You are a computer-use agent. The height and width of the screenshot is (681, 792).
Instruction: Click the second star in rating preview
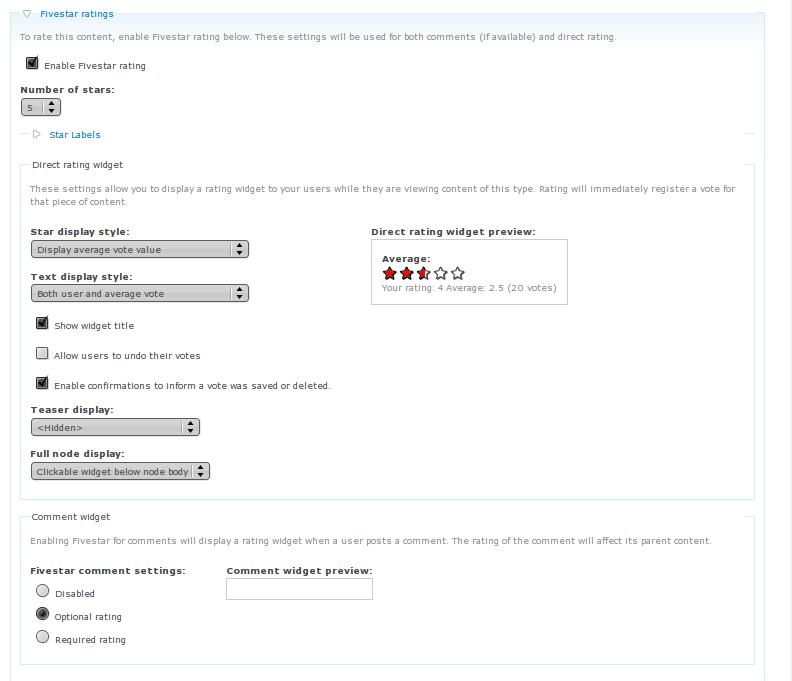[x=407, y=273]
